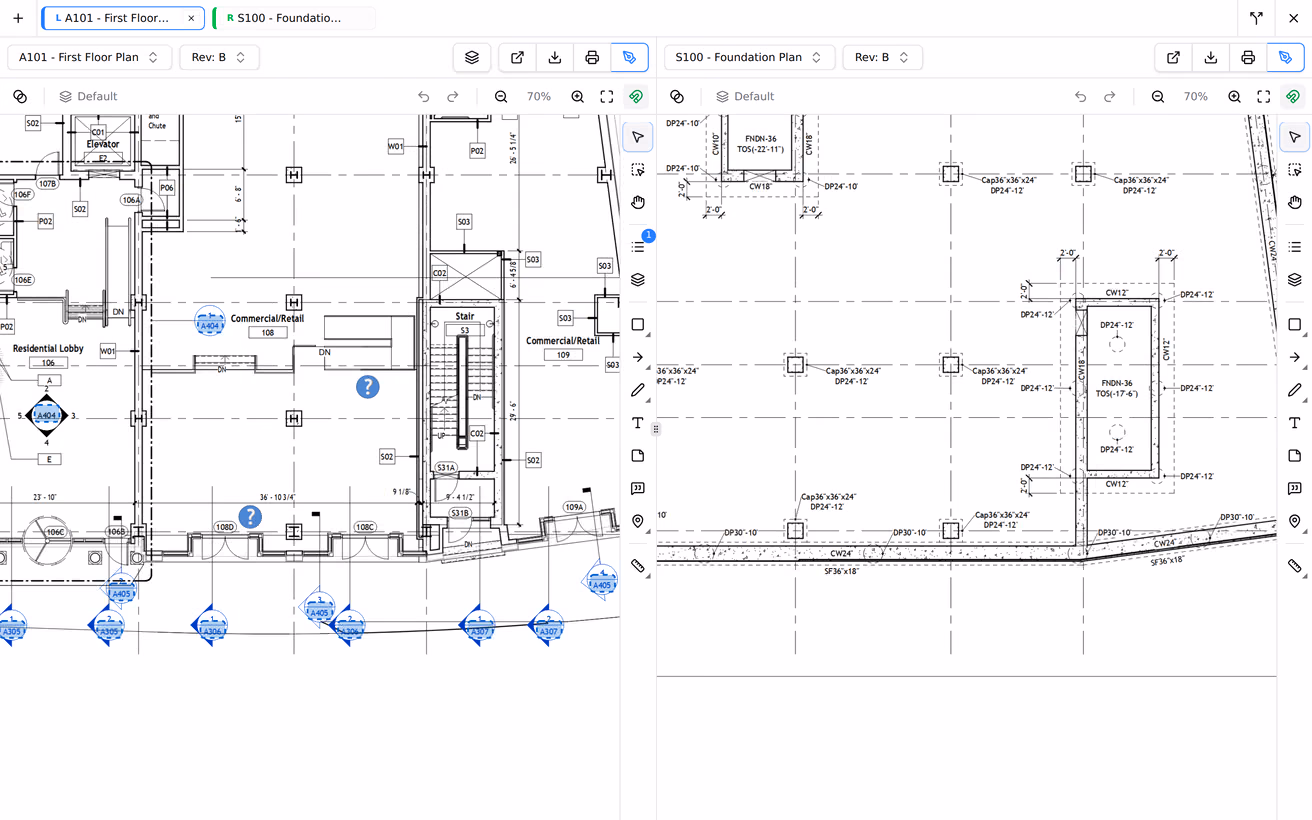Viewport: 1312px width, 820px height.
Task: Undo the last action in the right pane
Action: [1081, 96]
